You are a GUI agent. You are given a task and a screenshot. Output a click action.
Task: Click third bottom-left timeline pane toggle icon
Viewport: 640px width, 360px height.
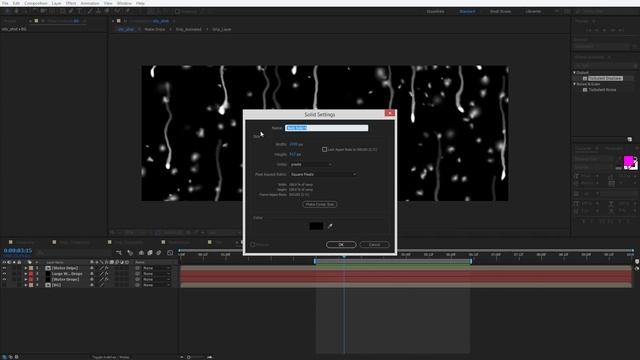pos(16,357)
